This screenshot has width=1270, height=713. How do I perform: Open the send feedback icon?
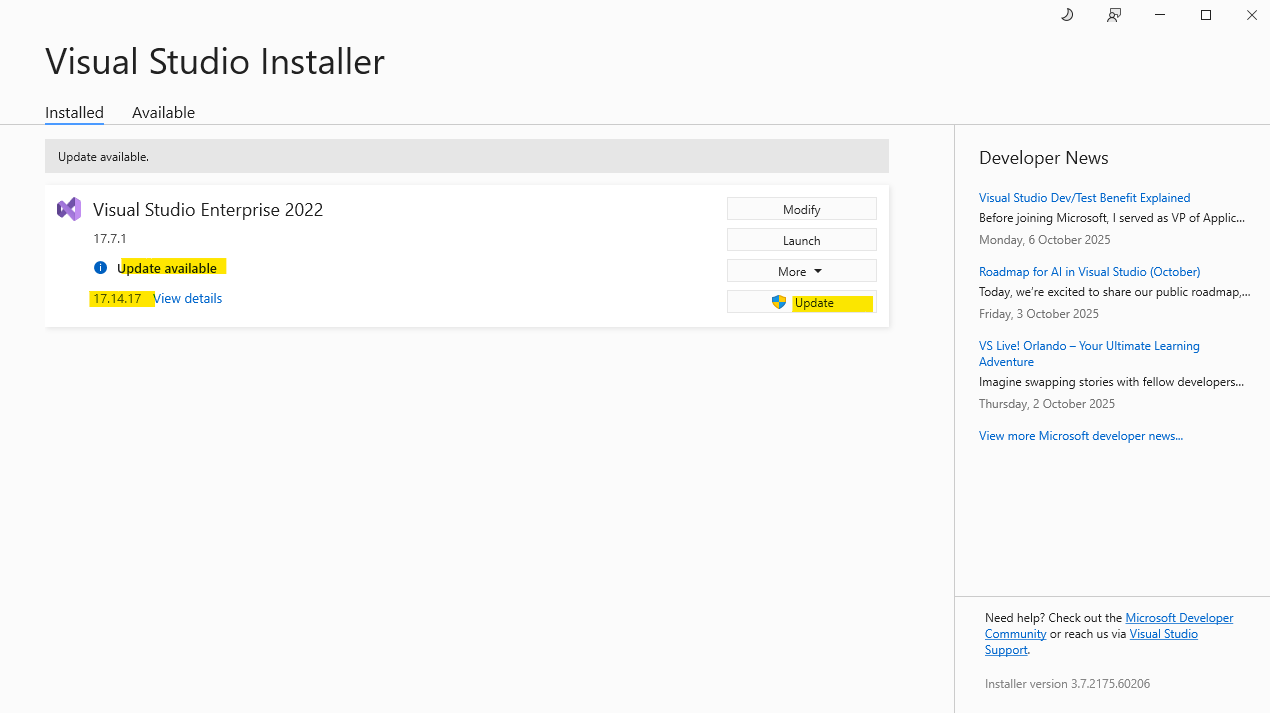(1114, 15)
